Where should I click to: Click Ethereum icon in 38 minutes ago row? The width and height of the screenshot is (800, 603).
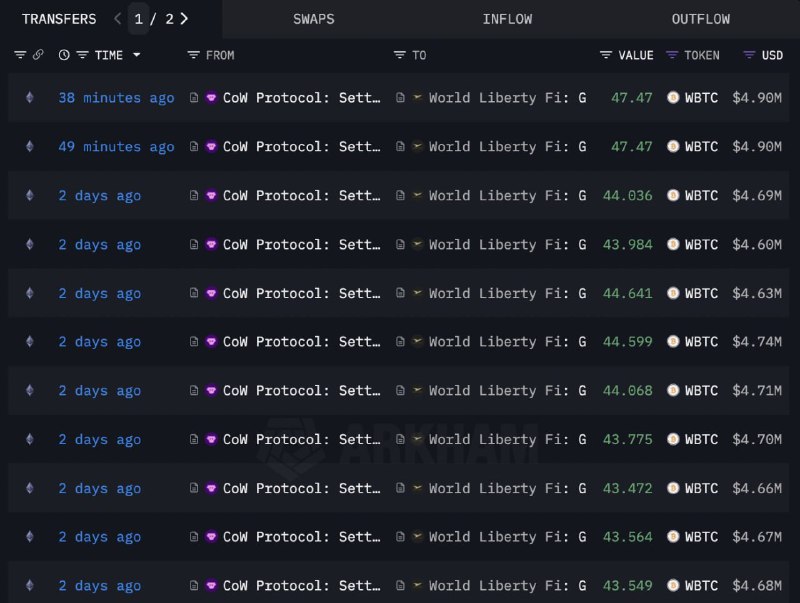pos(30,97)
